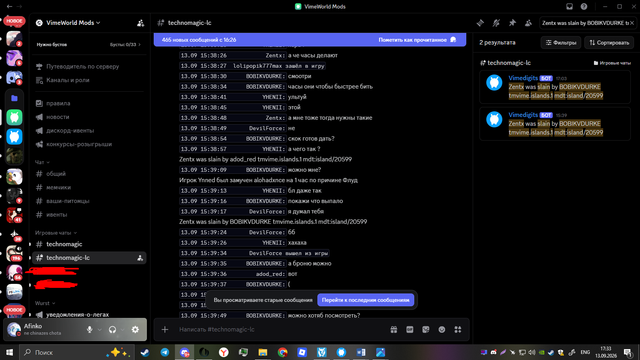Viewport: 640px width, 360px height.
Task: Toggle member list icon in header
Action: click(x=528, y=23)
